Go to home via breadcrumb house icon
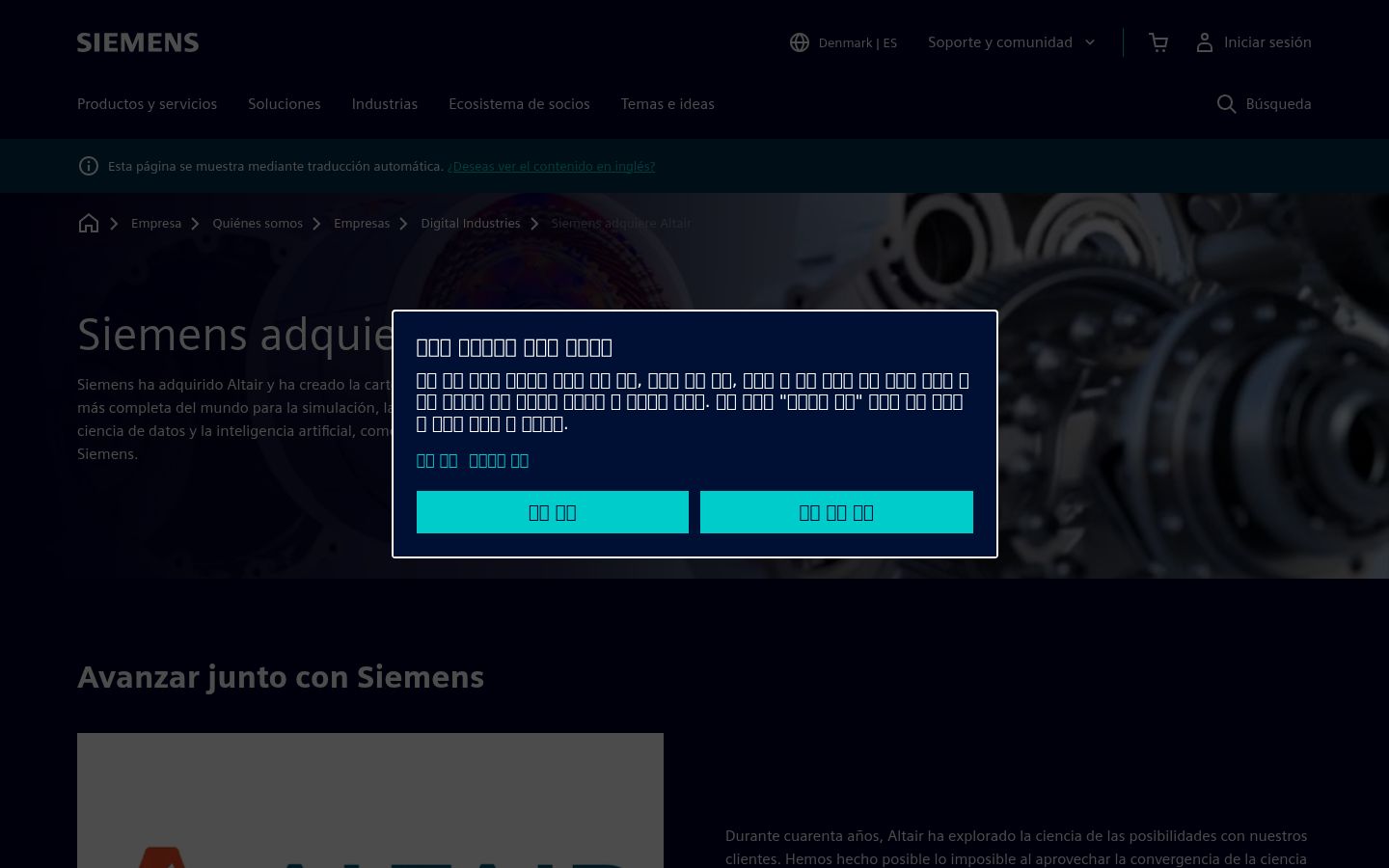The height and width of the screenshot is (868, 1389). point(89,224)
